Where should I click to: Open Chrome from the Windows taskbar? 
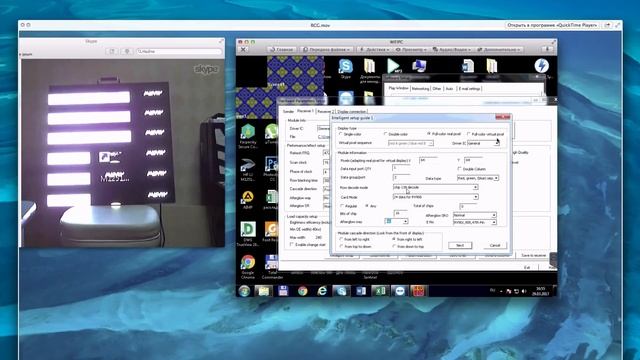coord(302,291)
